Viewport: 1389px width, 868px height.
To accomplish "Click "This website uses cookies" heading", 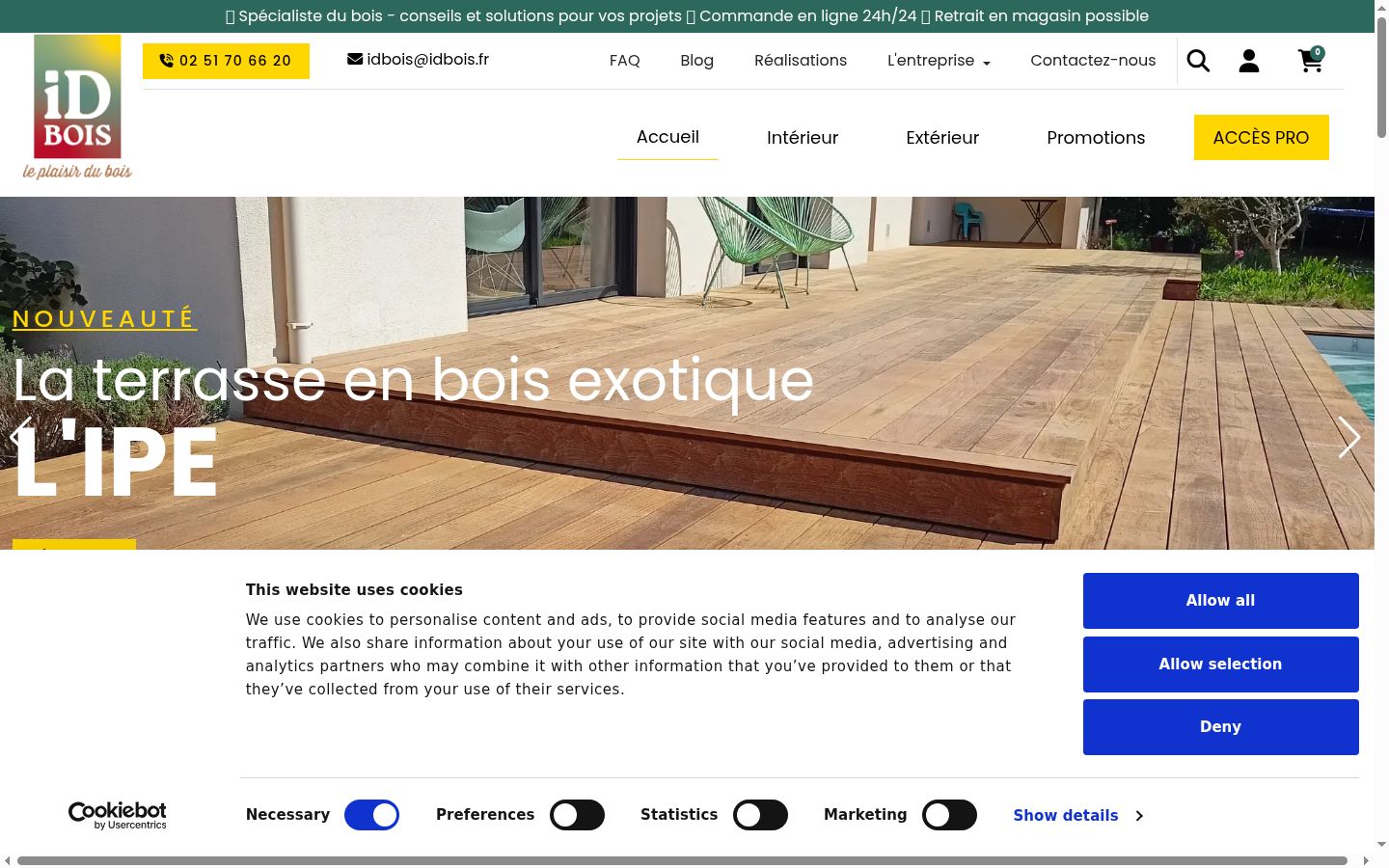I will [354, 590].
